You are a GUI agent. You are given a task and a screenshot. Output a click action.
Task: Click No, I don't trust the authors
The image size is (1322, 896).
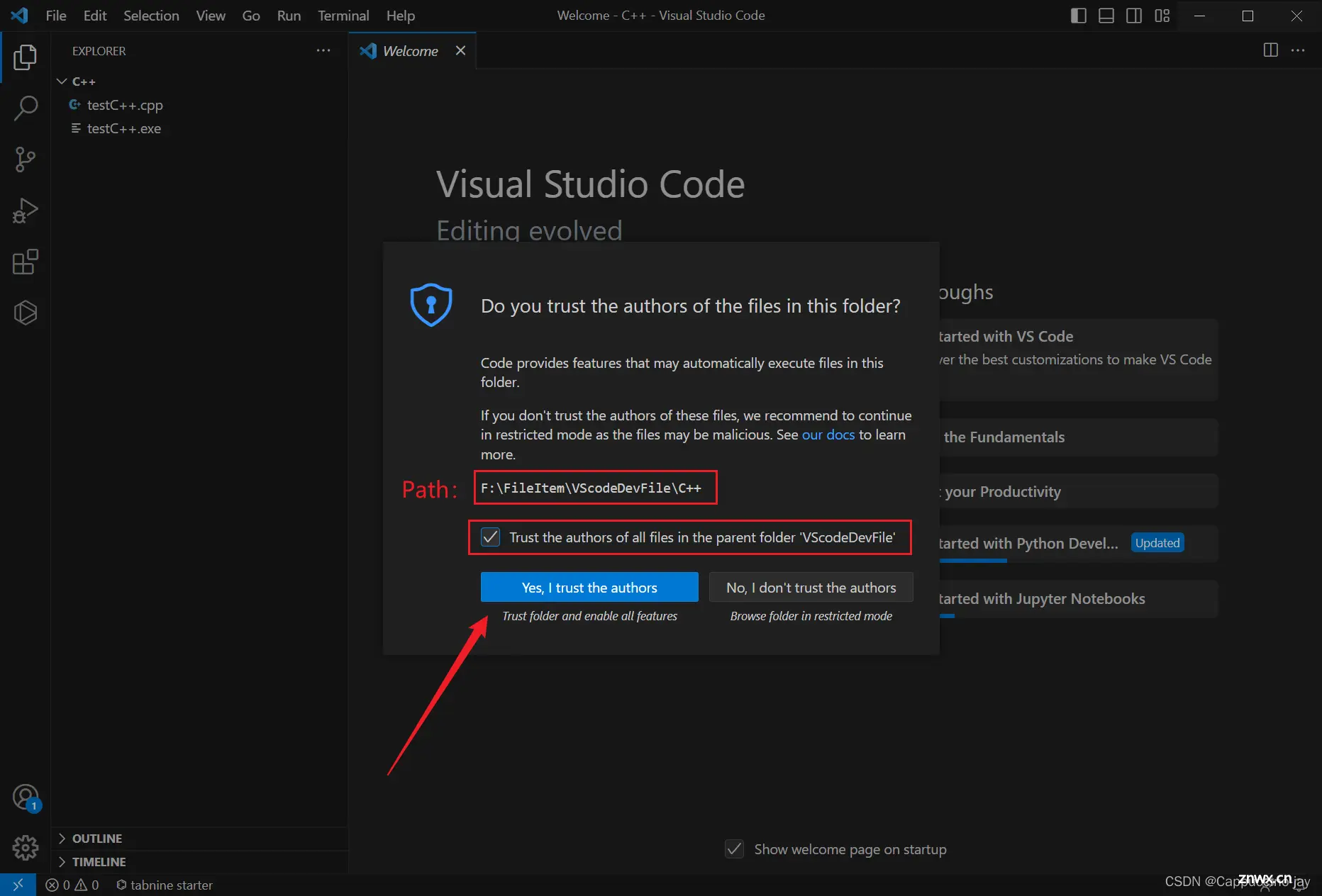point(811,587)
